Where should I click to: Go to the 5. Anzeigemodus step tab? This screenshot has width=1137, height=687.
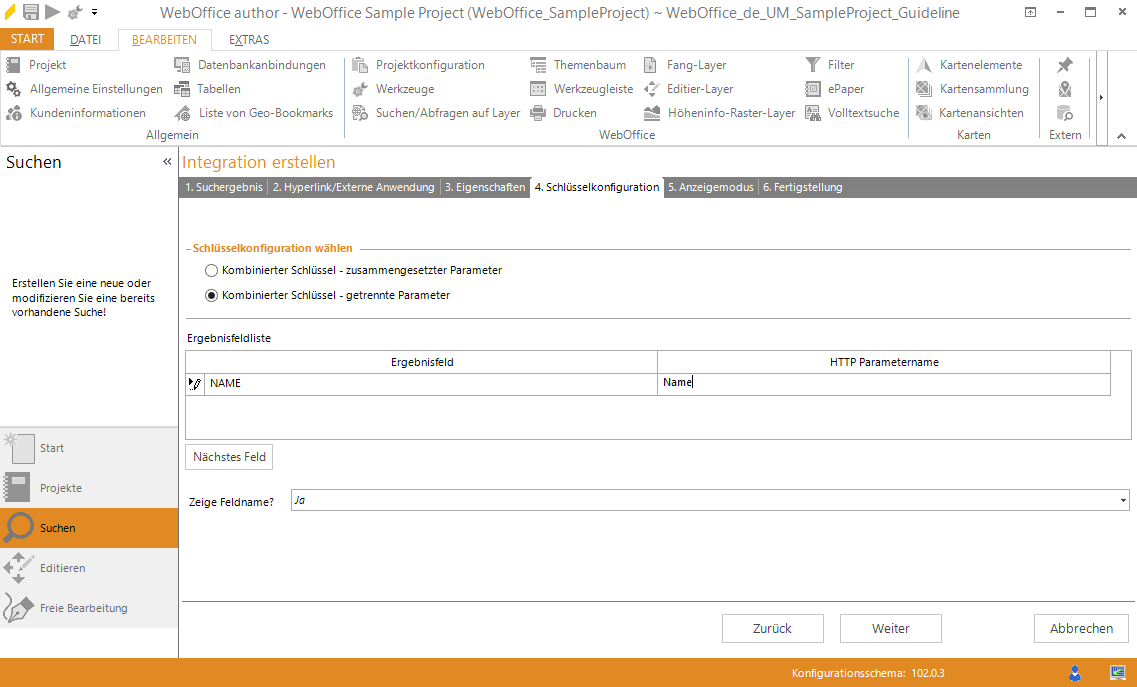pyautogui.click(x=710, y=187)
